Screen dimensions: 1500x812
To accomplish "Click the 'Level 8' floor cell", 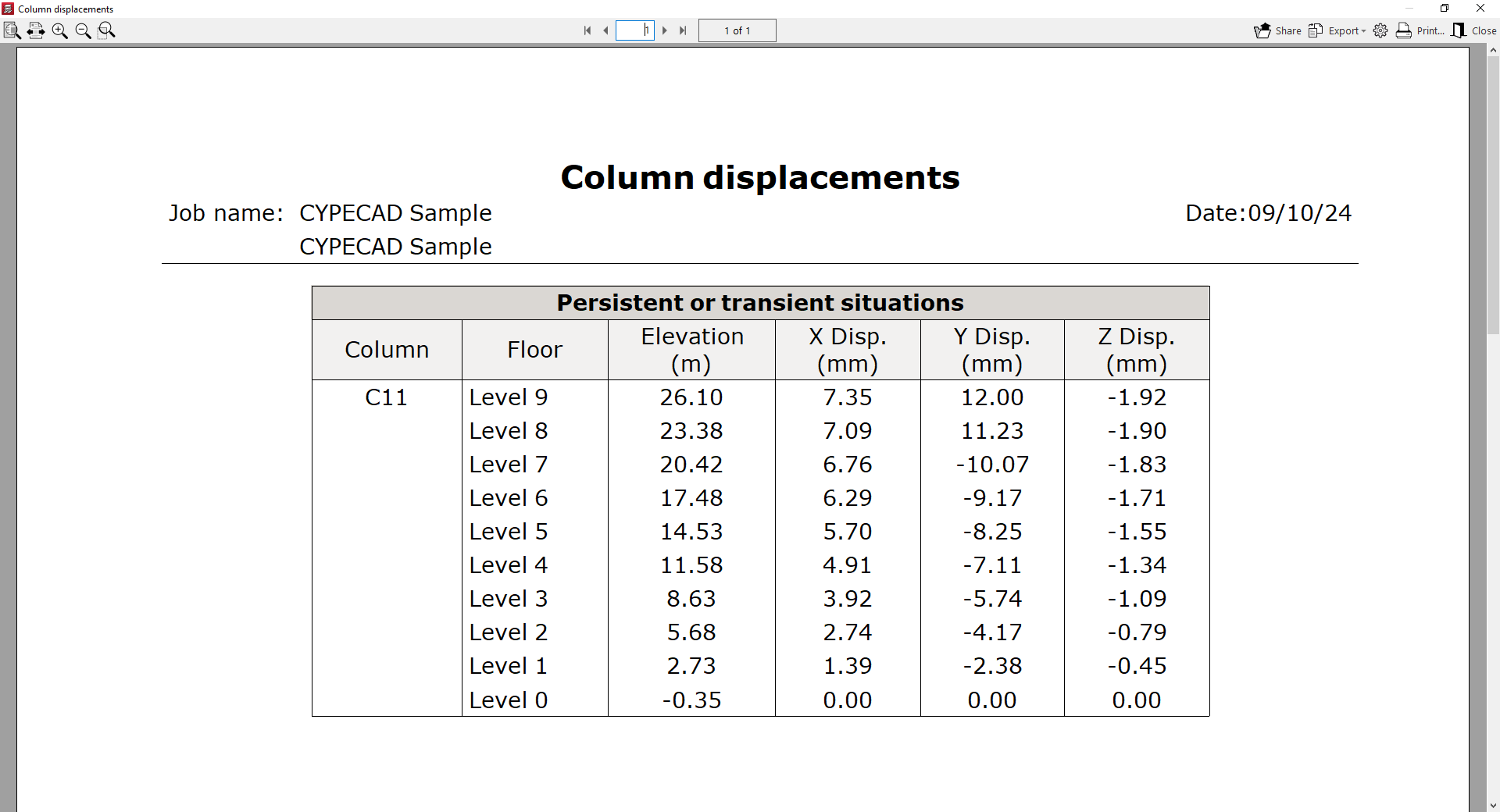I will (509, 431).
